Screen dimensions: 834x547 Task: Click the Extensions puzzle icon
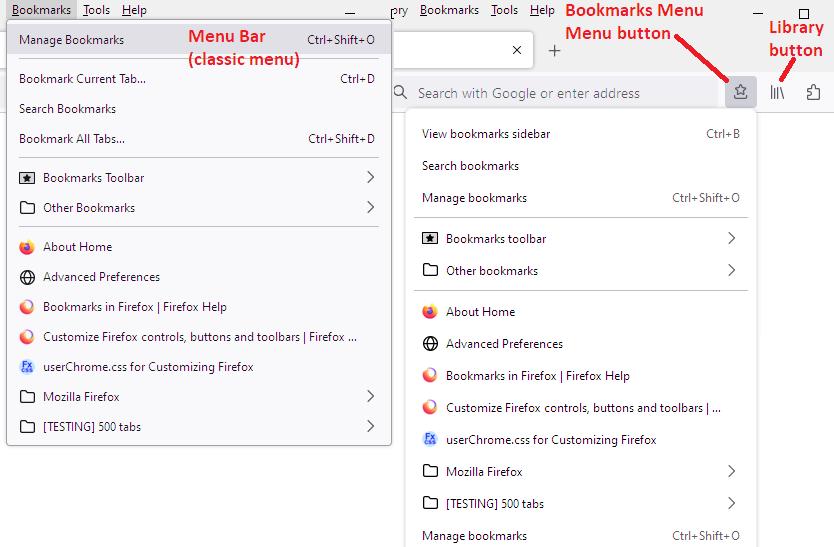tap(813, 92)
